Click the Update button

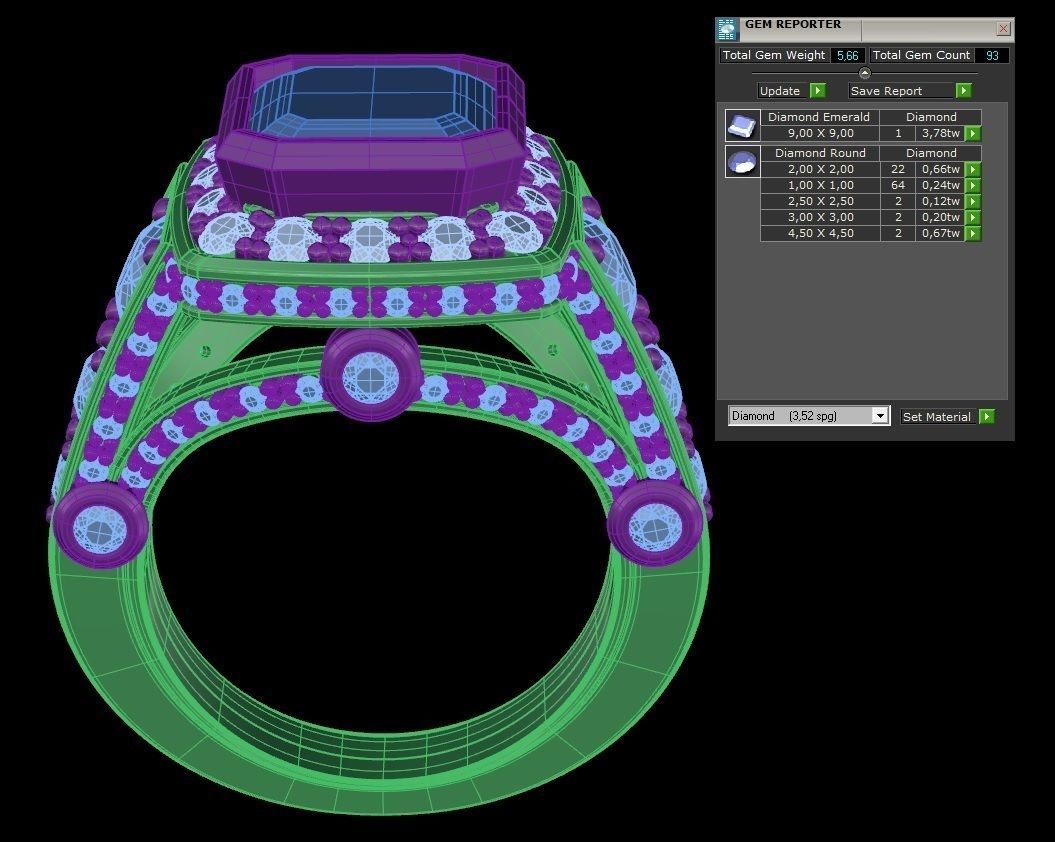[790, 91]
